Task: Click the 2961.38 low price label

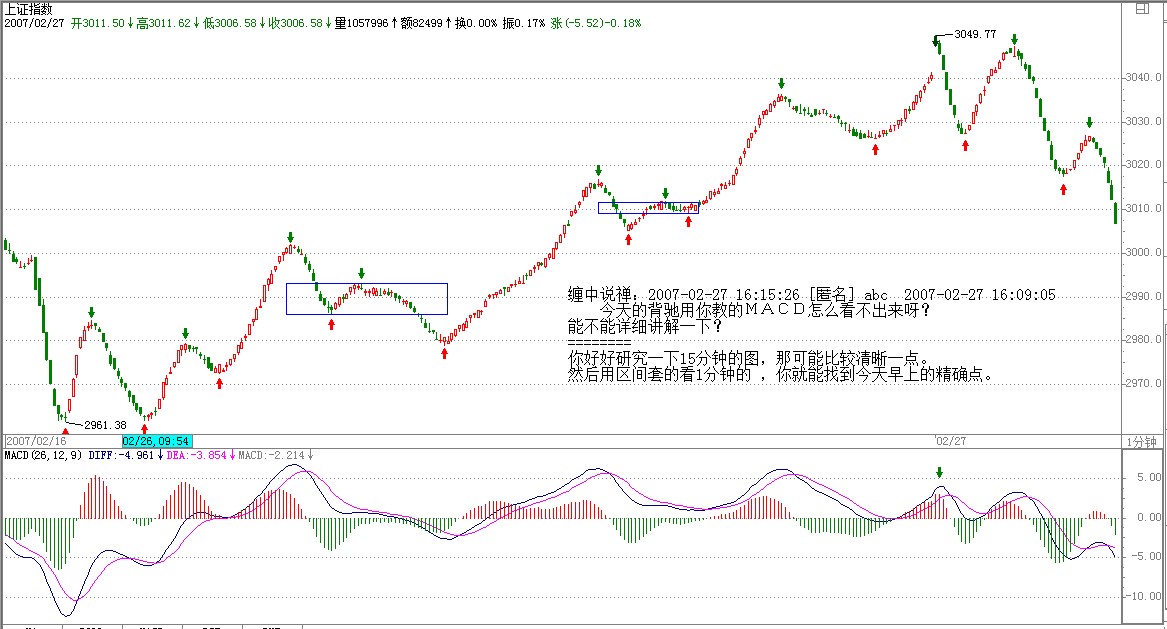Action: coord(105,425)
